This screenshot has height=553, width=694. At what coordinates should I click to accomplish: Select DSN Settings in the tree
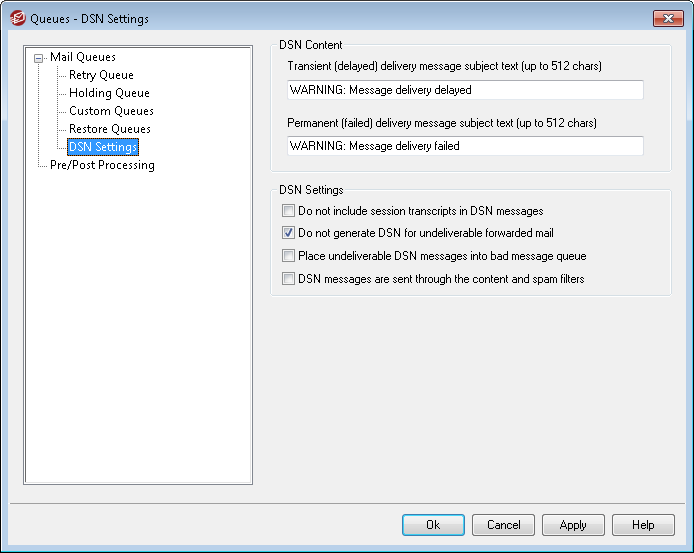pyautogui.click(x=103, y=147)
